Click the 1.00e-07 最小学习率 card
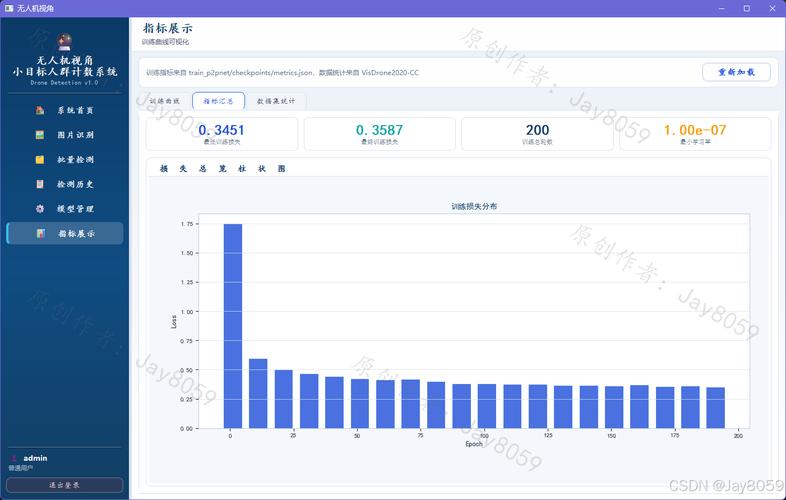Screen dimensions: 786x500 tap(695, 134)
